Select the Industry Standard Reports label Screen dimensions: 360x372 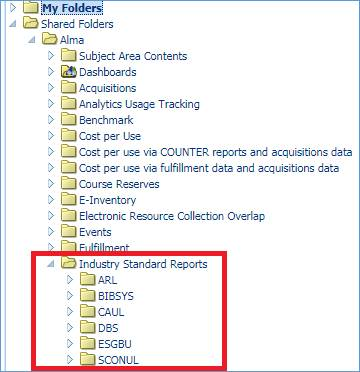point(143,264)
